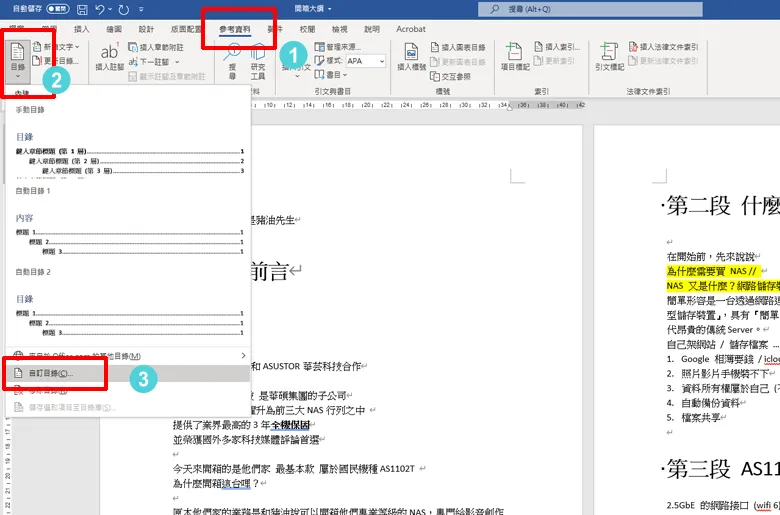
Task: Click 插入圖表目錄 insert table of figures
Action: 458,47
